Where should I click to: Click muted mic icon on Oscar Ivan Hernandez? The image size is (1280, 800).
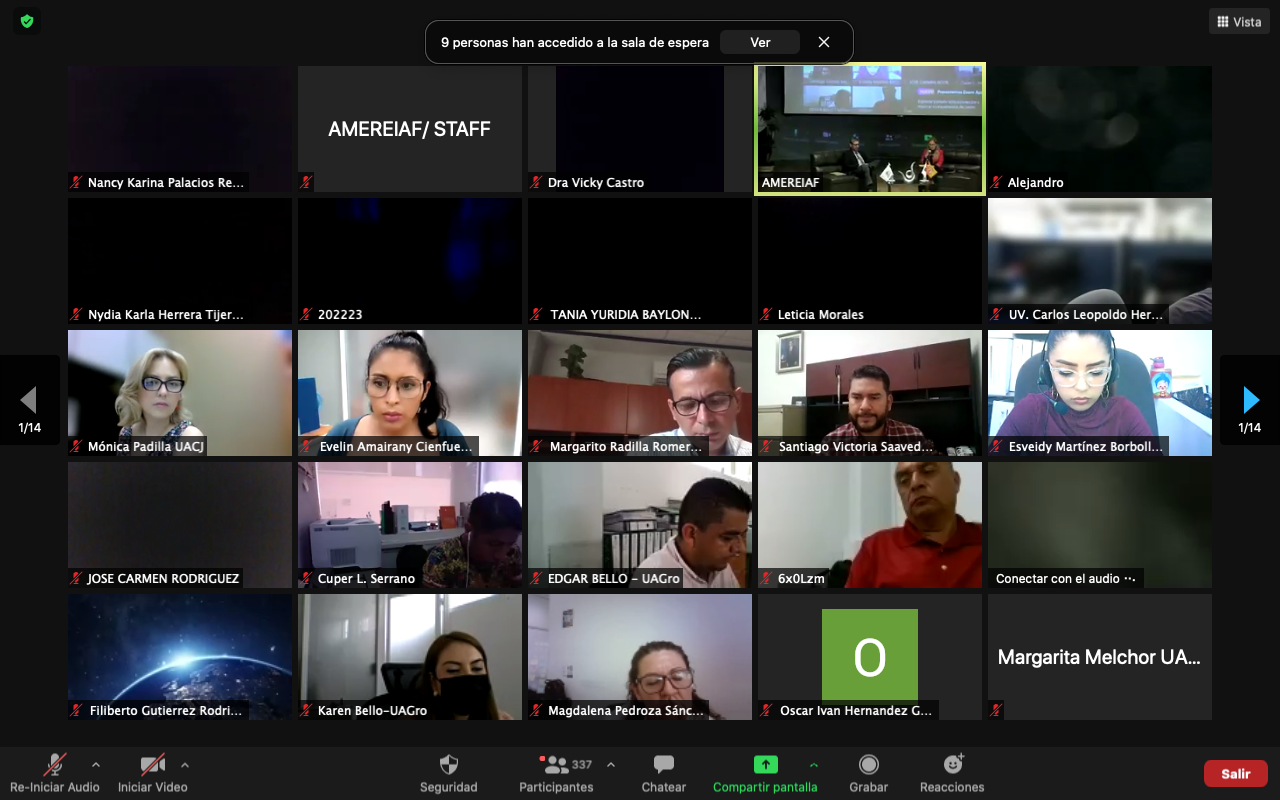[x=766, y=711]
